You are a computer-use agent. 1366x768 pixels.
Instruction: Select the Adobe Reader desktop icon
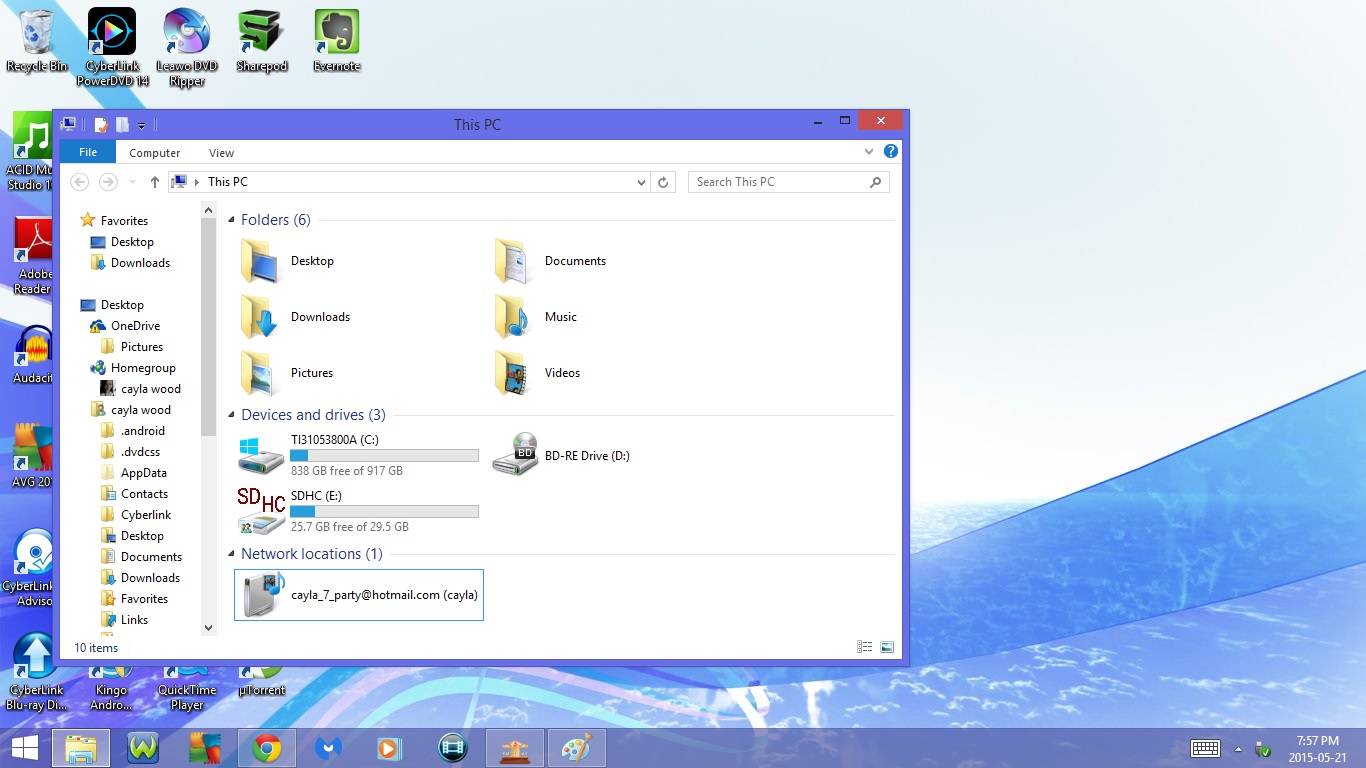(33, 256)
